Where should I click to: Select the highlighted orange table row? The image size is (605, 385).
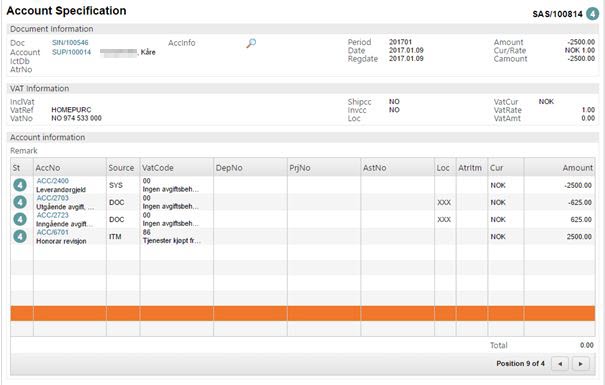click(x=303, y=313)
